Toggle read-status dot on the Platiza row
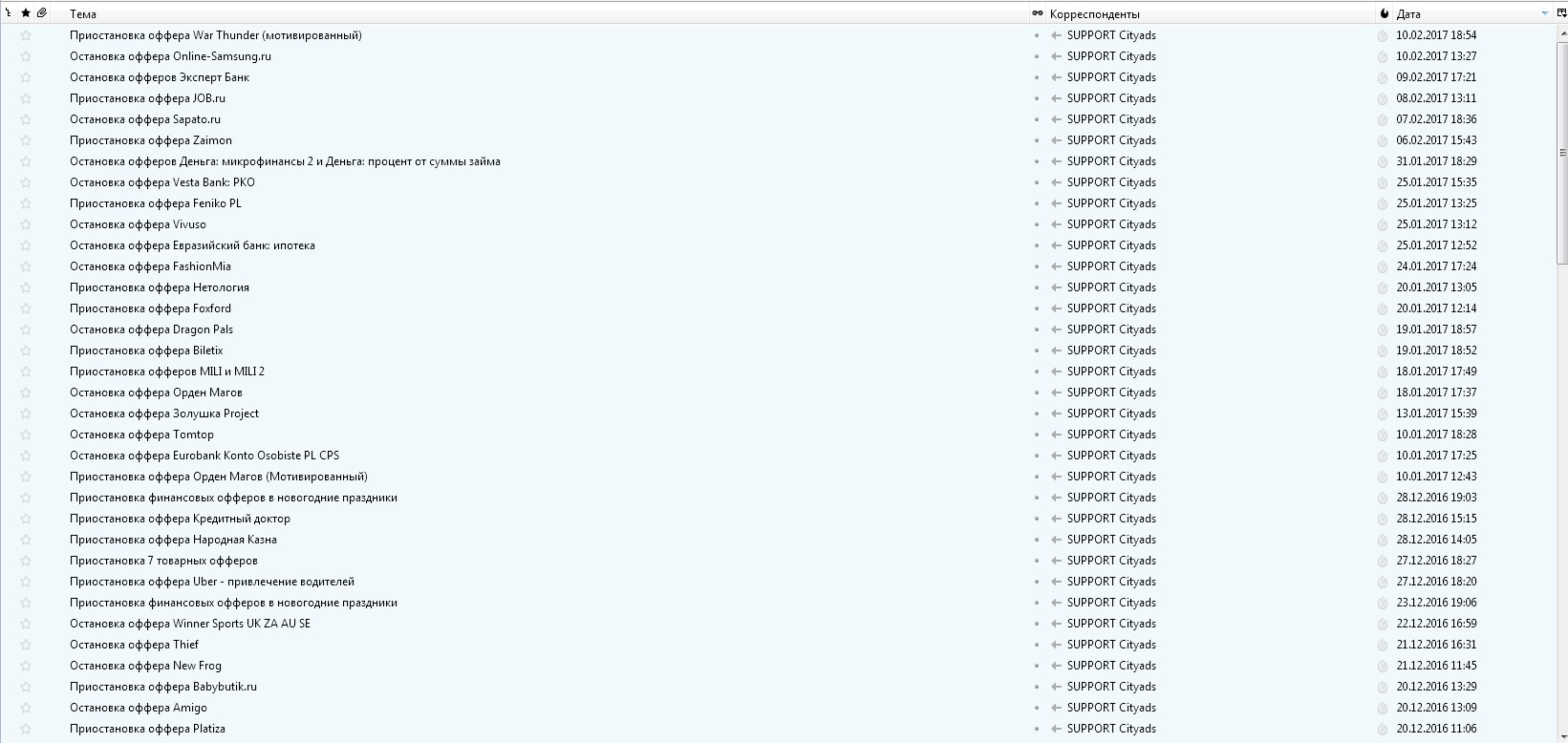 [x=1037, y=729]
